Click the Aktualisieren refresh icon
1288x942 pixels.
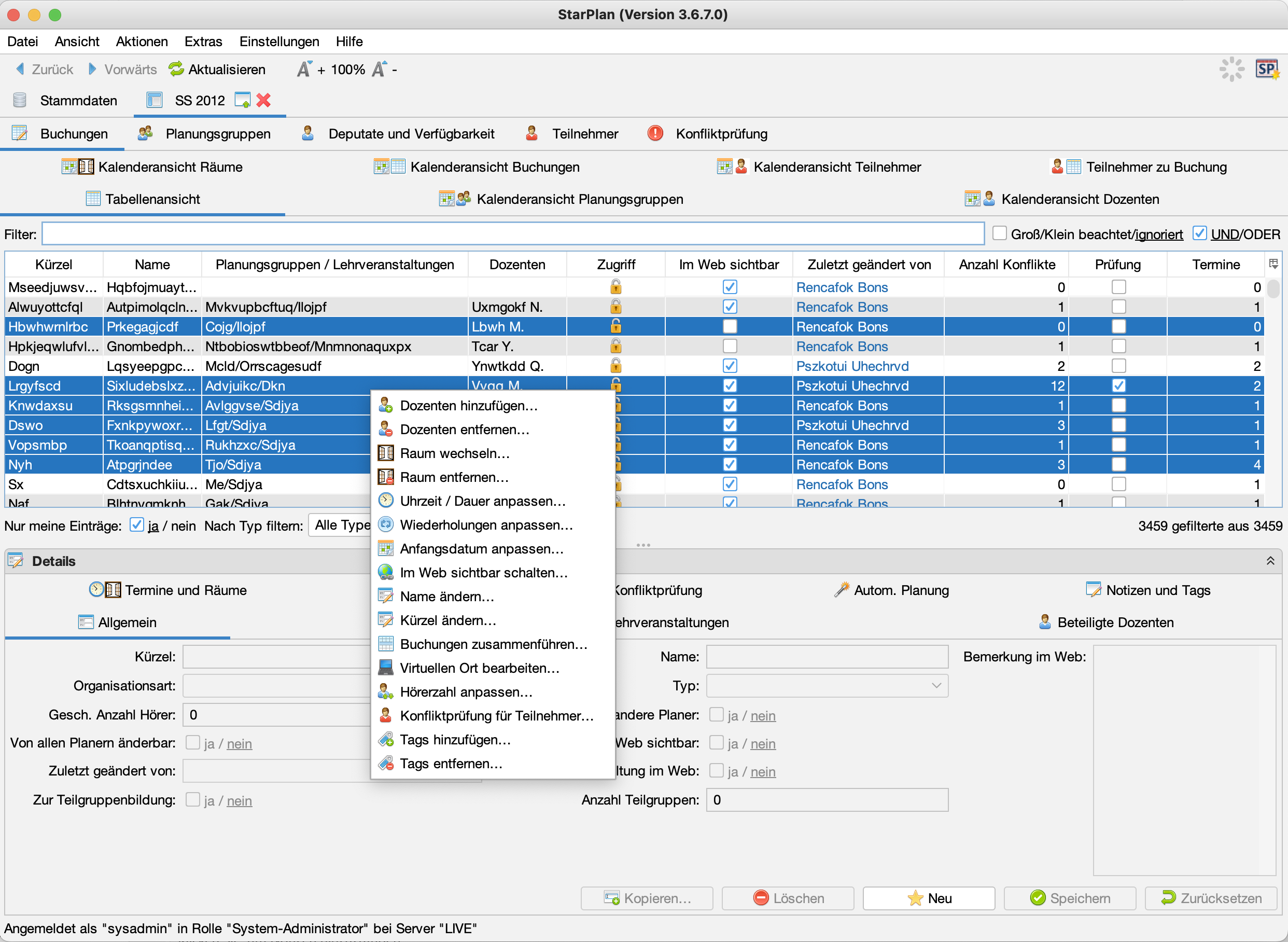pos(176,69)
